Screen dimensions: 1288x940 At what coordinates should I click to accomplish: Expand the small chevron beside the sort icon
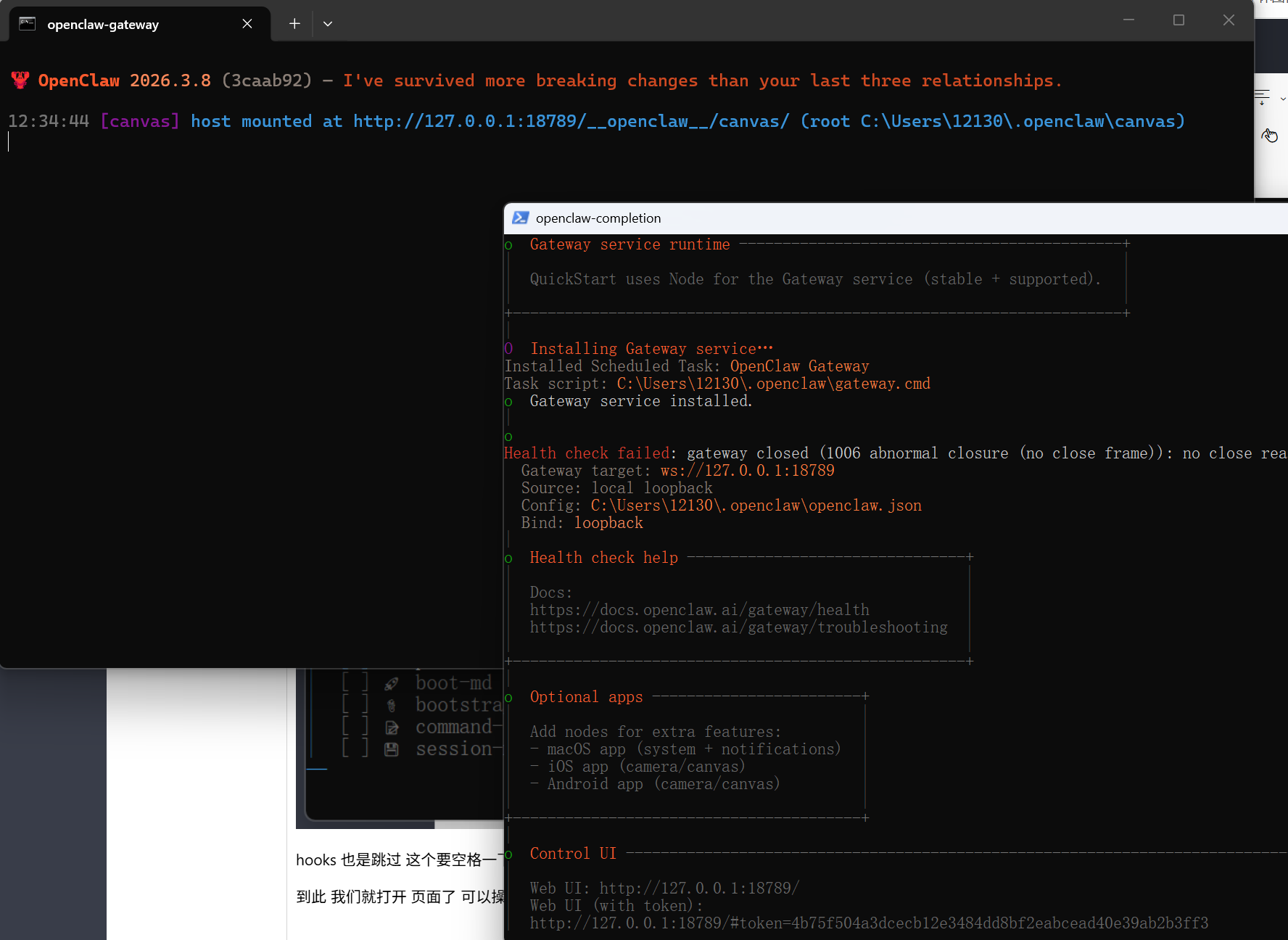(x=1282, y=99)
